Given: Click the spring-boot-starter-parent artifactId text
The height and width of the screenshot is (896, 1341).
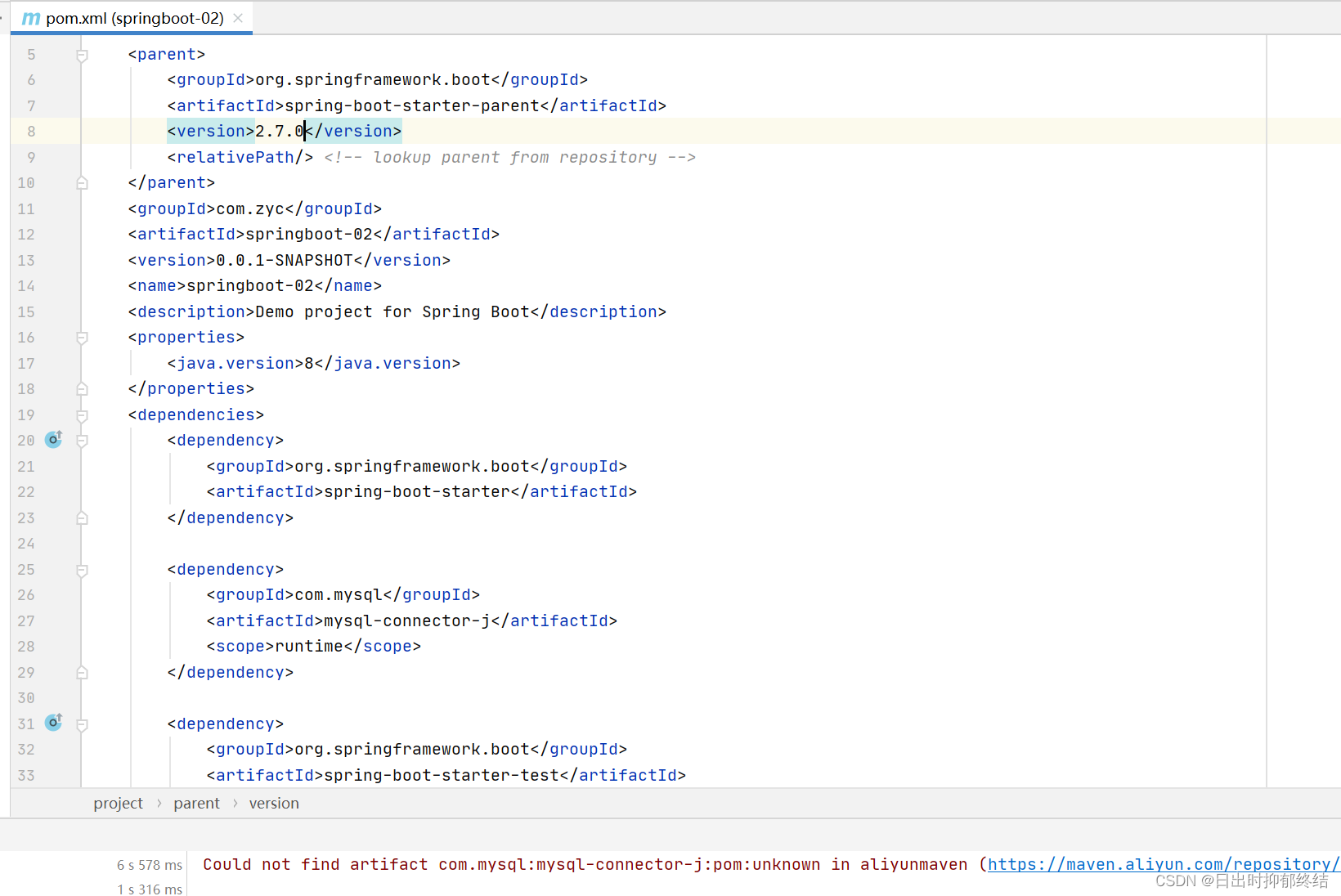Looking at the screenshot, I should pyautogui.click(x=412, y=105).
